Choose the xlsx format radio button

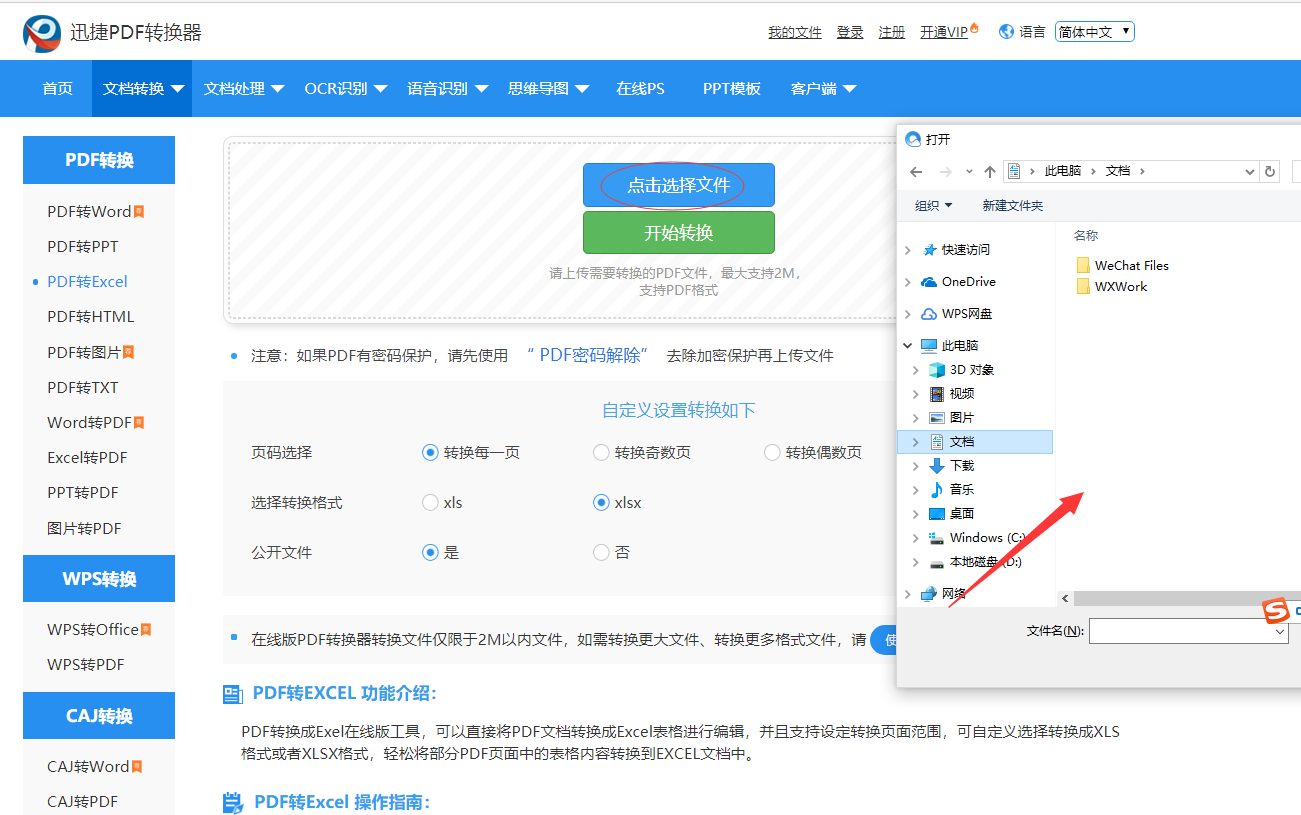tap(601, 502)
